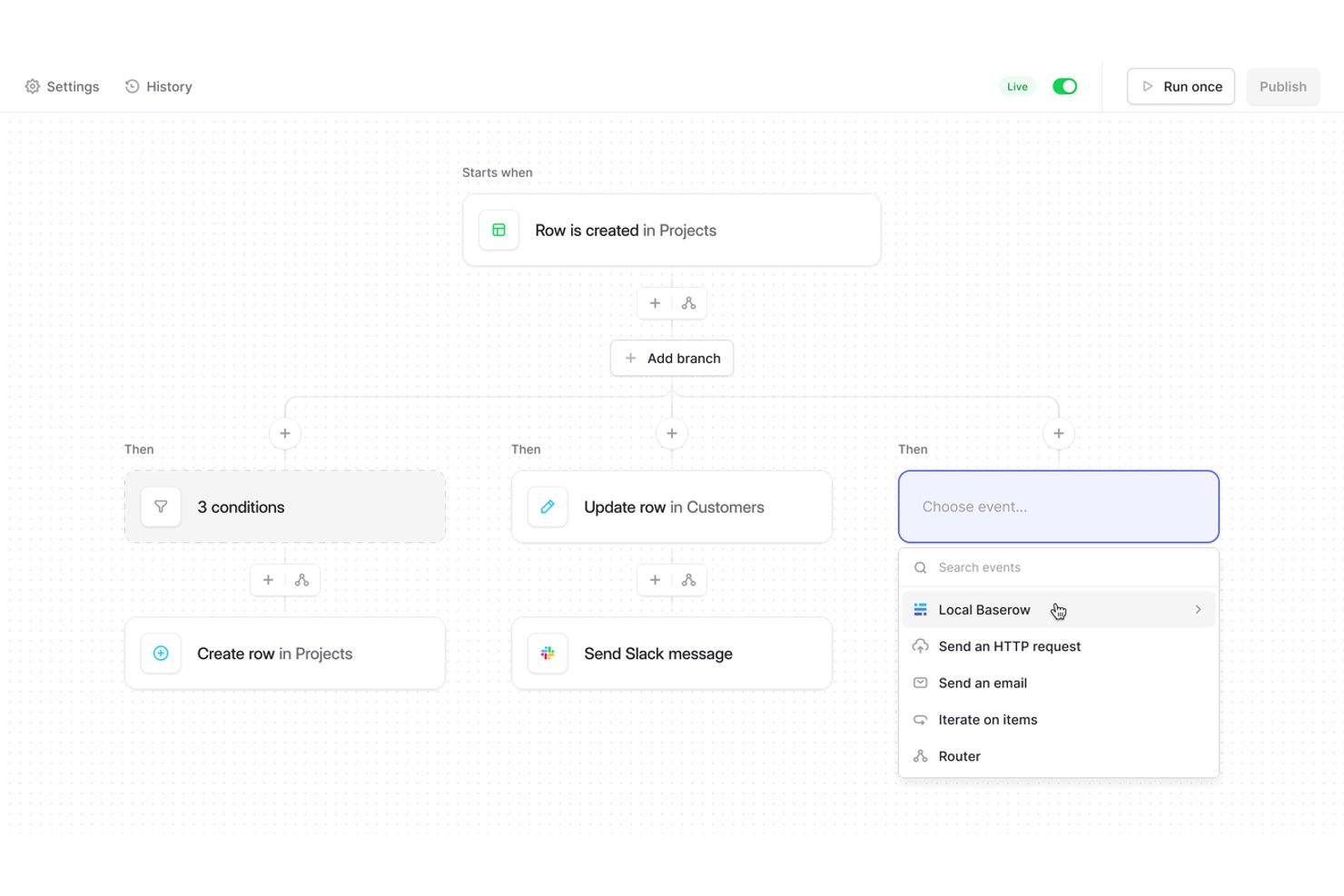Click the plus circle above Choose event branch

pyautogui.click(x=1059, y=433)
